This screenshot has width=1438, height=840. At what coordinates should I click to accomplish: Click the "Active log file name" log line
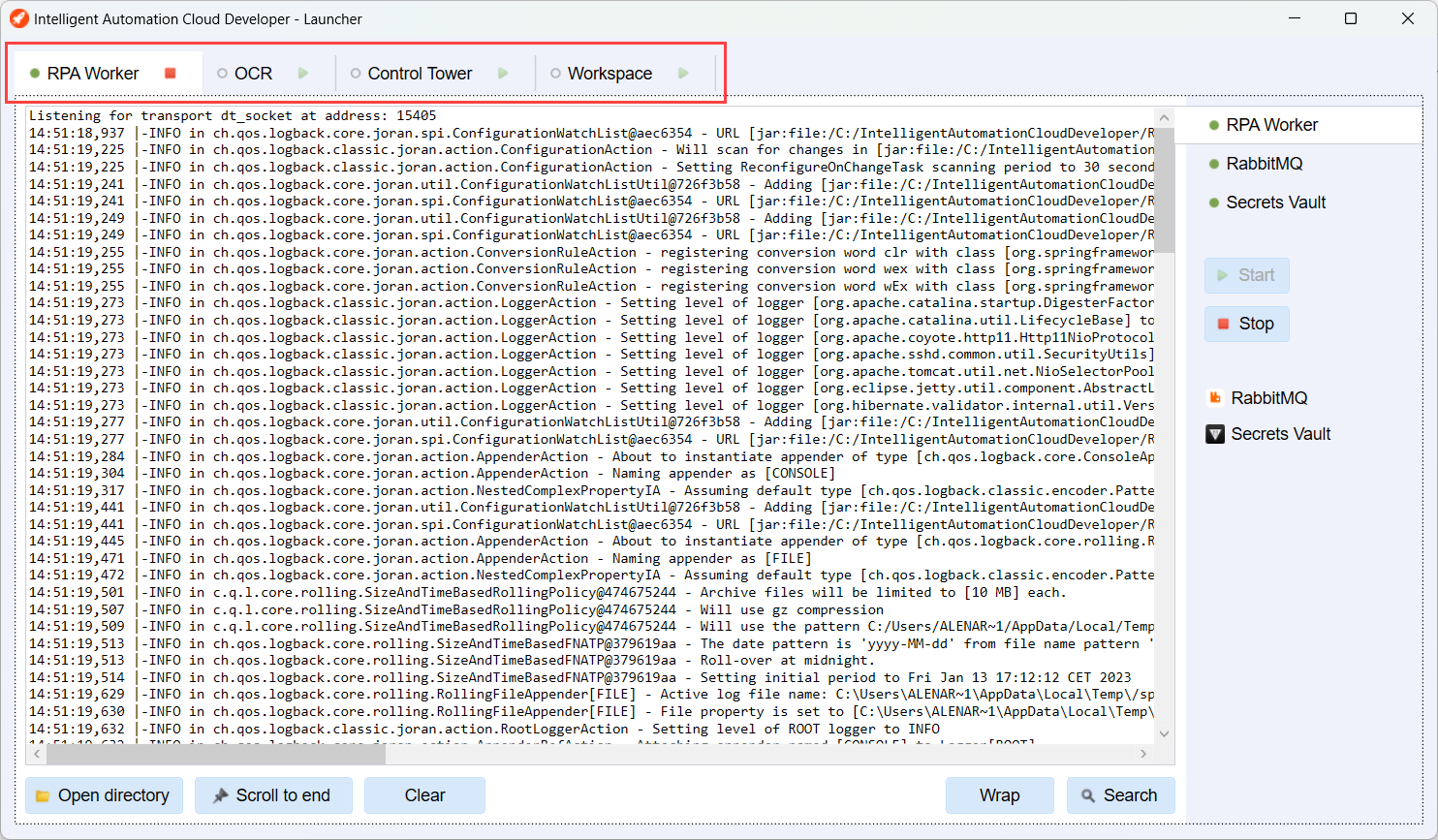[x=591, y=694]
